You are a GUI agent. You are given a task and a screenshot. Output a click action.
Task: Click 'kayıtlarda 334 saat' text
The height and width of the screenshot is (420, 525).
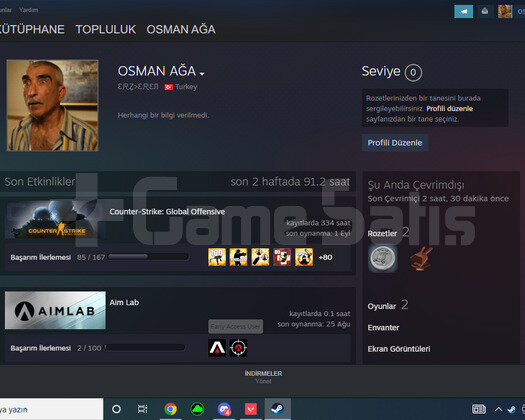[x=318, y=223]
